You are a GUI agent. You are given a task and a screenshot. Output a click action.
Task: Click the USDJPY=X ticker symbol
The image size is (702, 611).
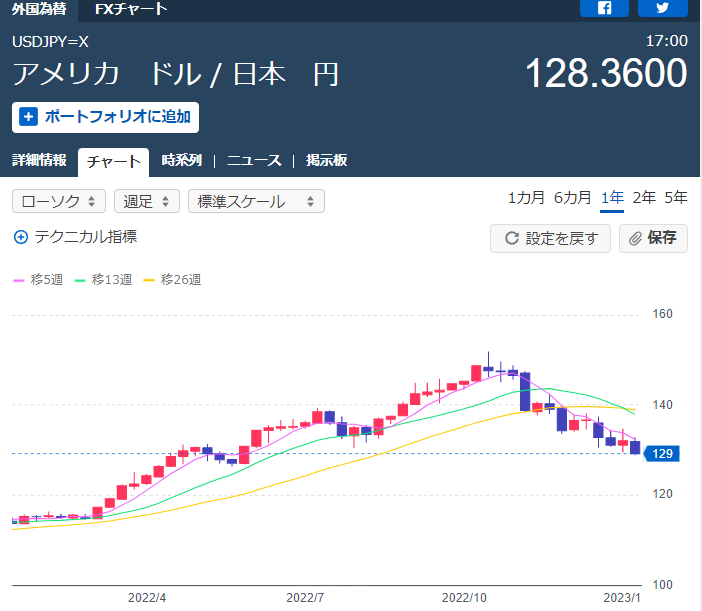[50, 42]
